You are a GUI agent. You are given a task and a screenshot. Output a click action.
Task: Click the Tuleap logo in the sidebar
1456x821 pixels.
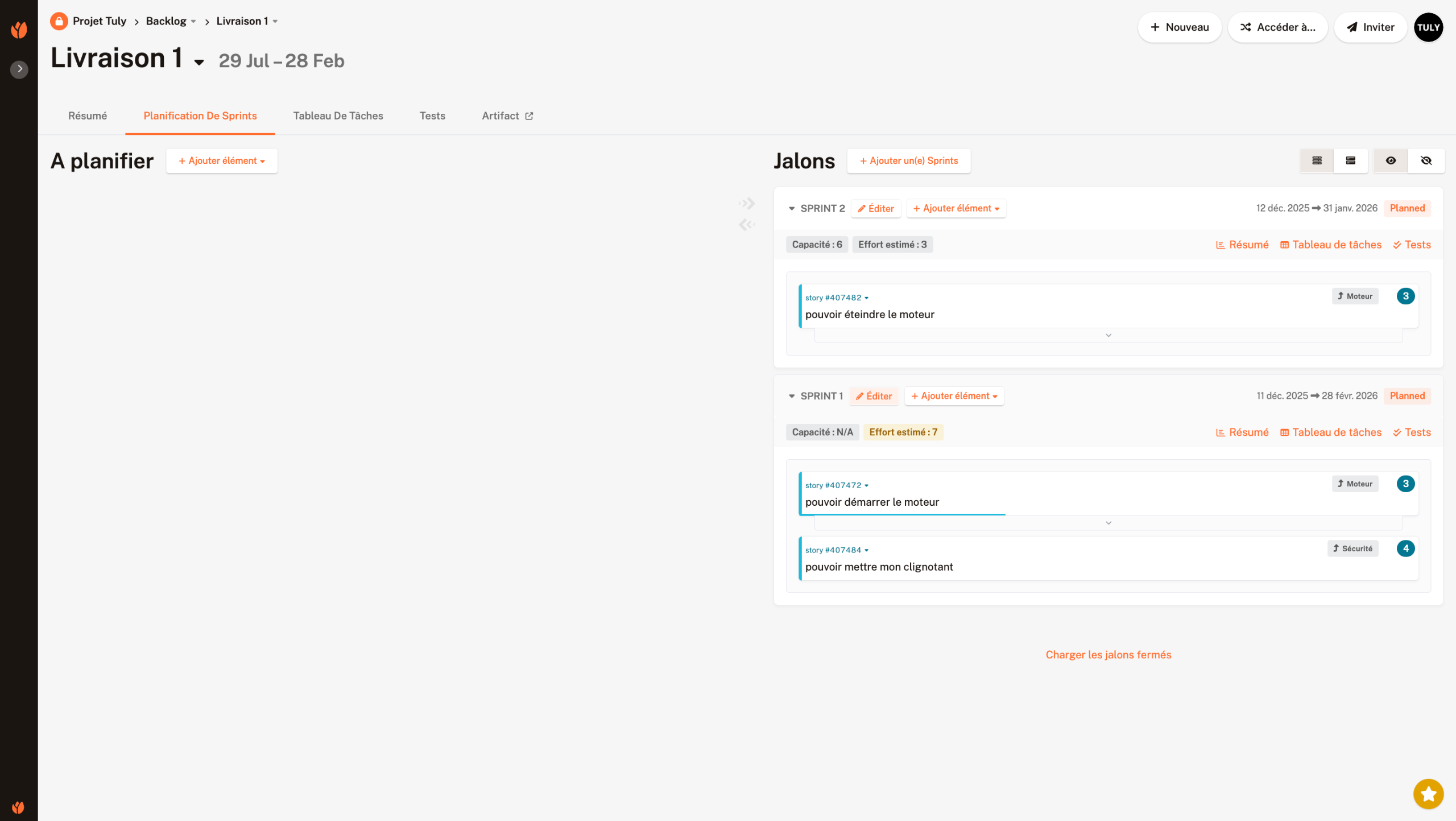click(19, 30)
